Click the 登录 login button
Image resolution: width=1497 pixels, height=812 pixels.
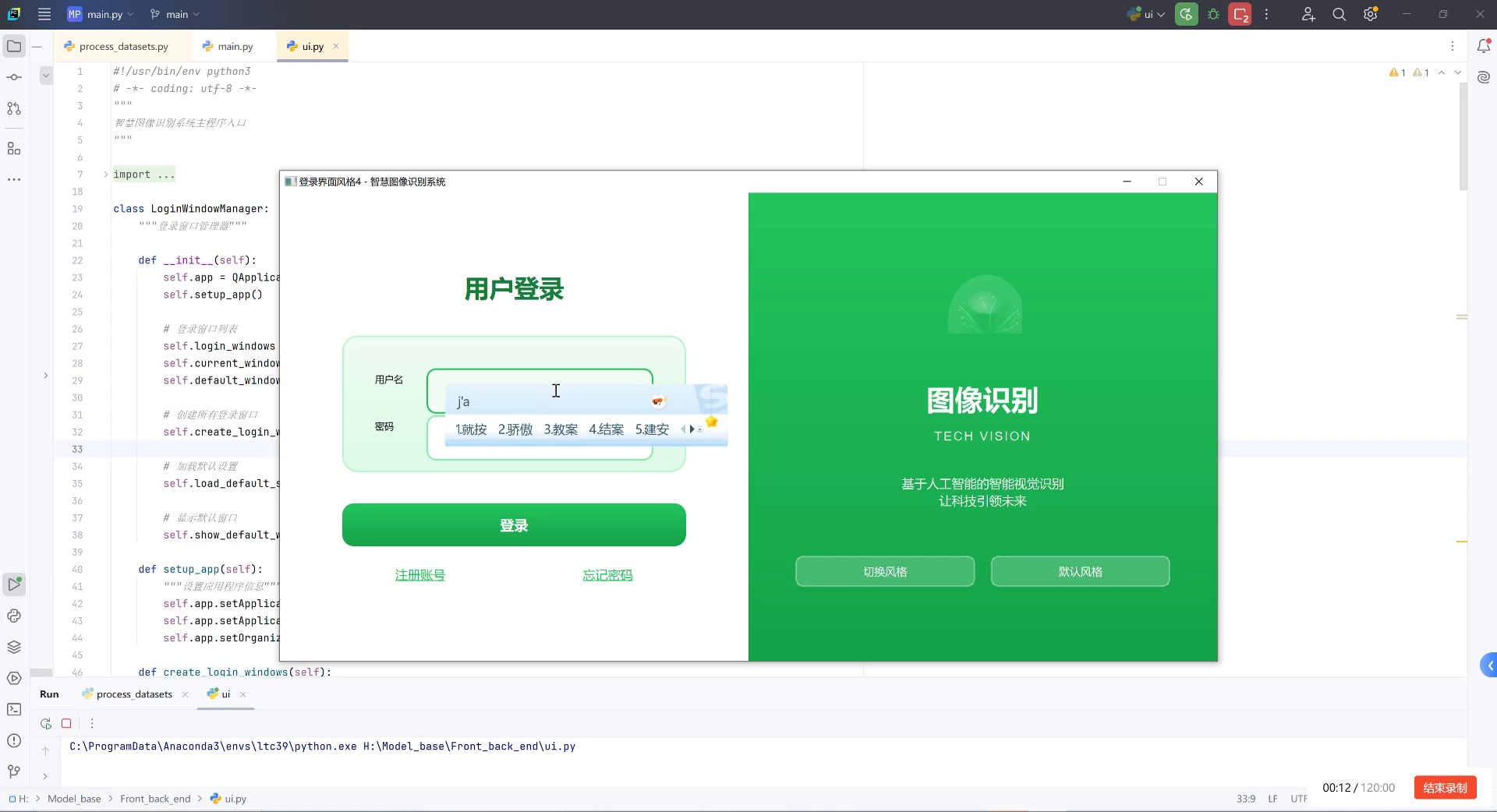point(513,525)
